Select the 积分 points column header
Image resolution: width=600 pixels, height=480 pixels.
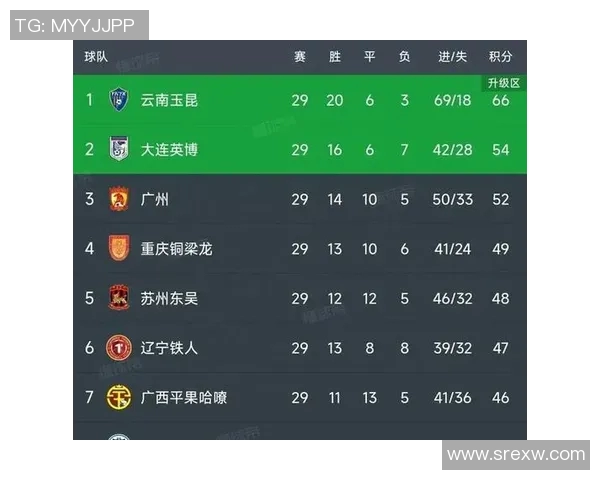pos(500,57)
